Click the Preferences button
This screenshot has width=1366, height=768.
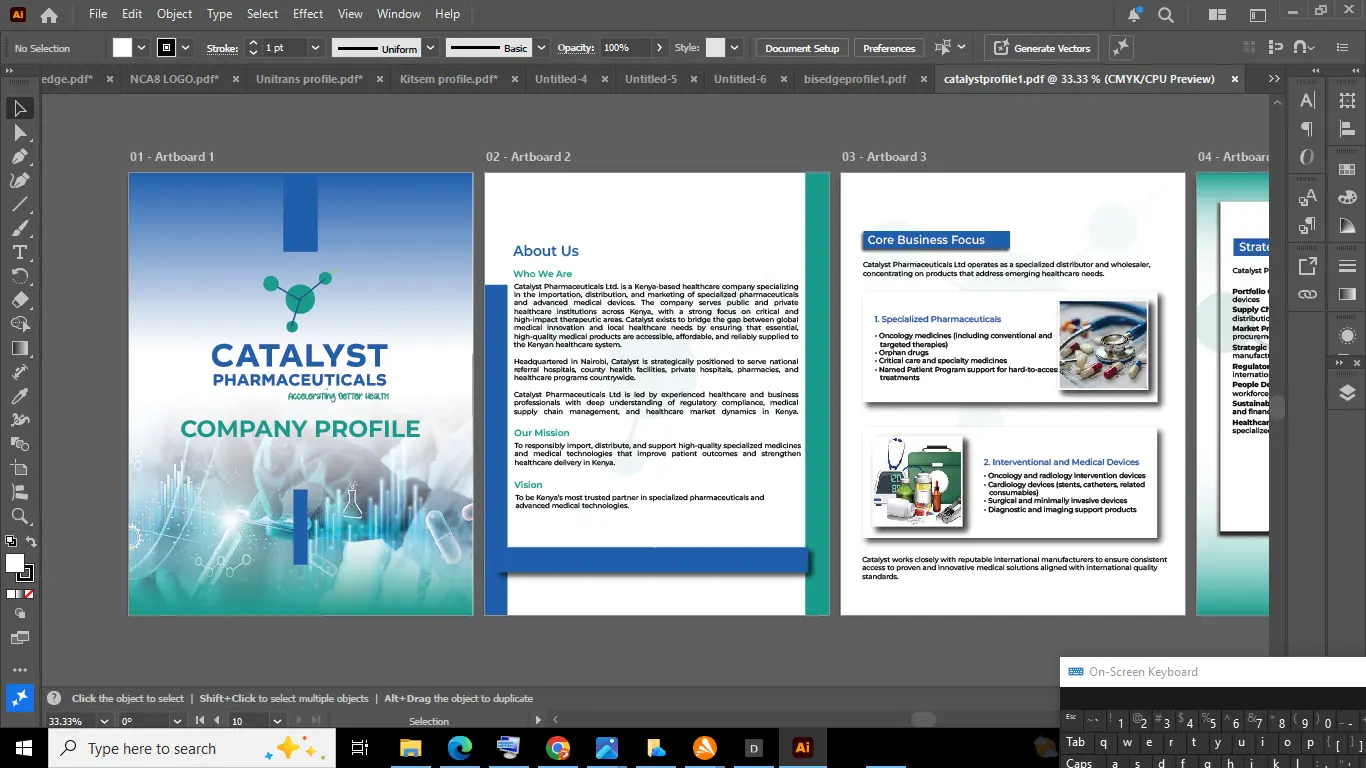point(889,48)
